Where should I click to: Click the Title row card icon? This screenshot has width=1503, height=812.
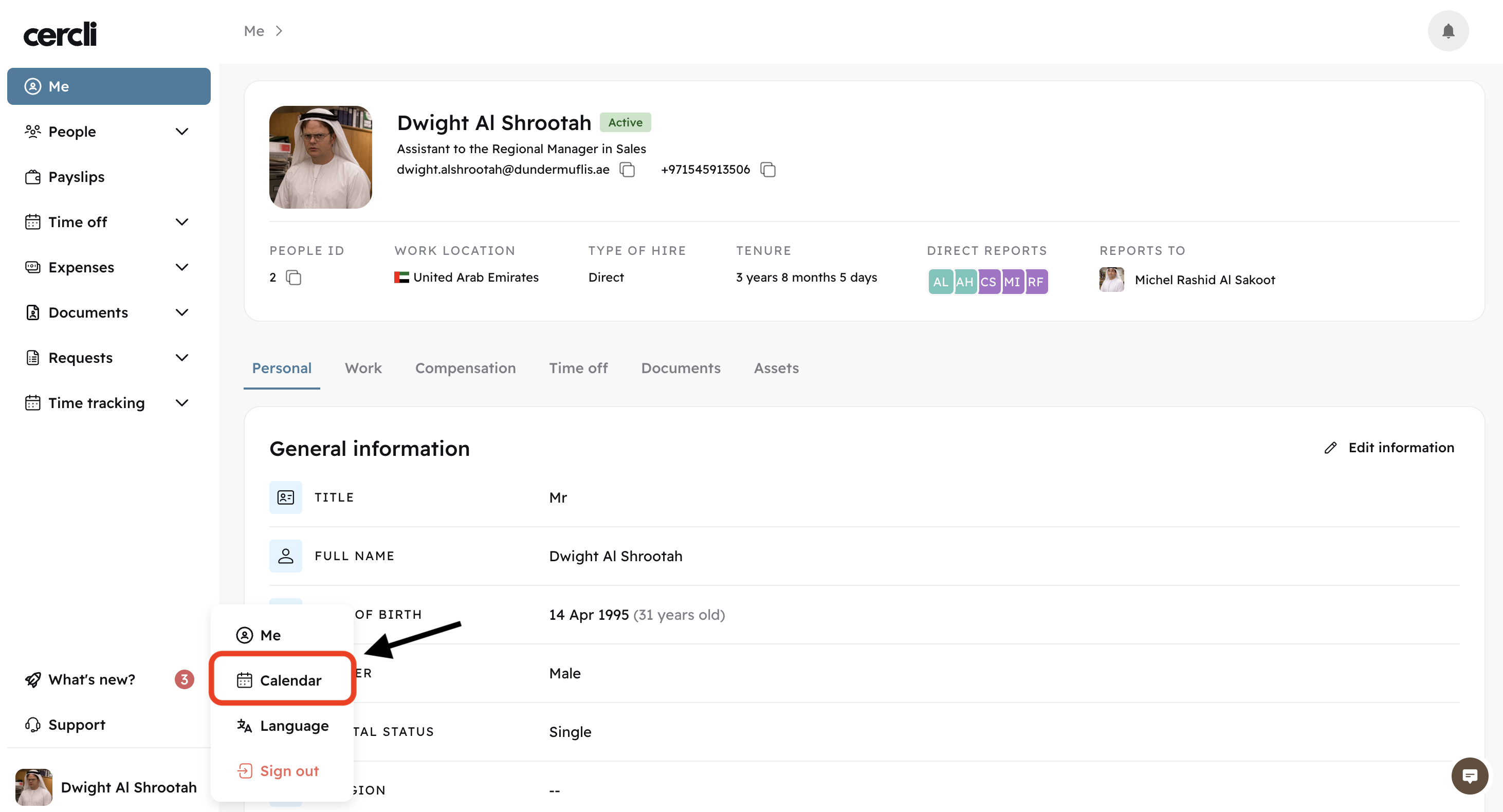285,497
